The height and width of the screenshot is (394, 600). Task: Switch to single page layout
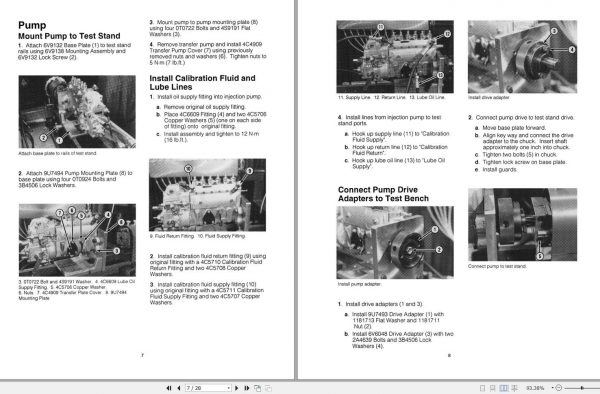coord(483,388)
